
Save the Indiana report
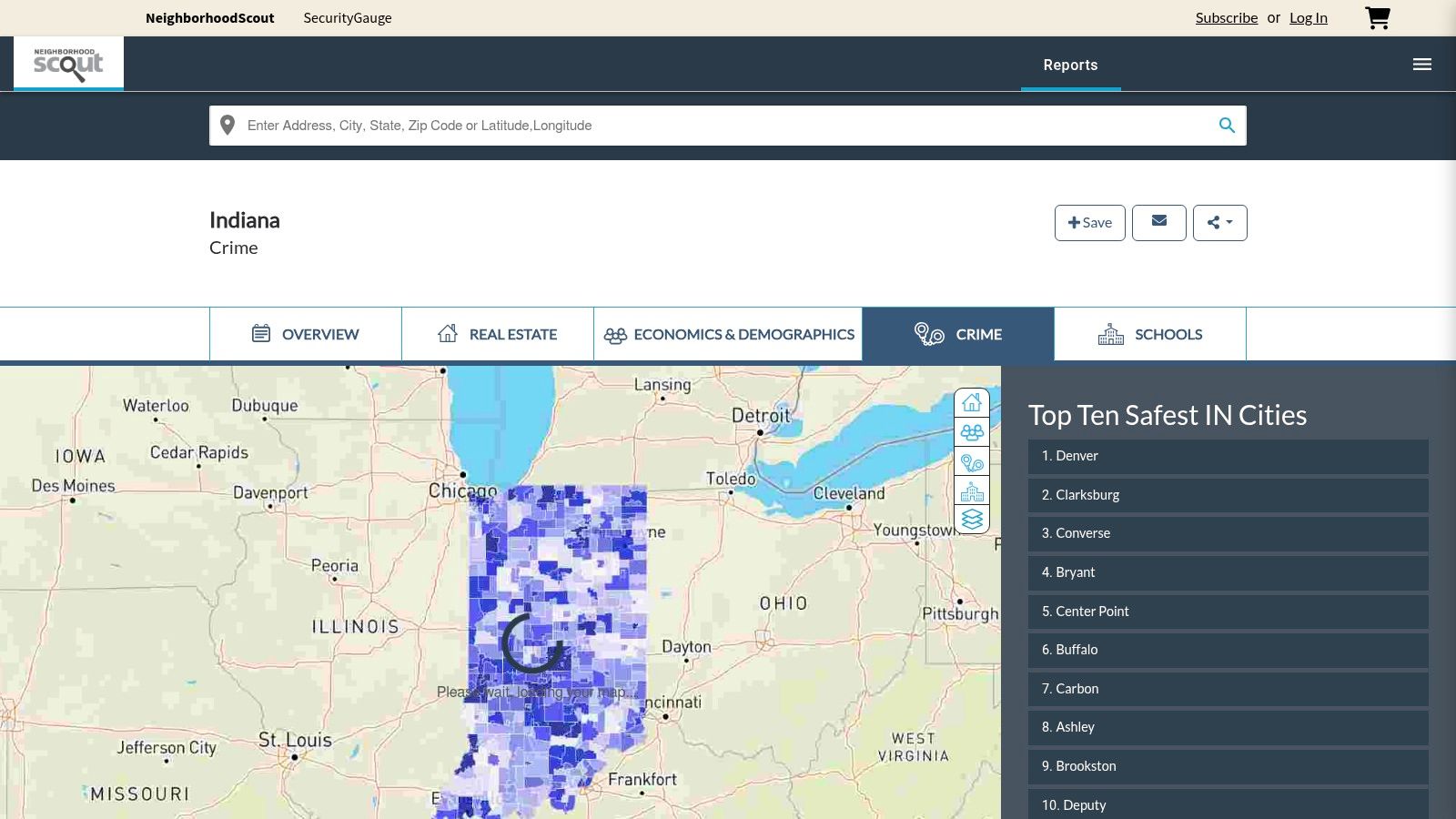click(1089, 222)
